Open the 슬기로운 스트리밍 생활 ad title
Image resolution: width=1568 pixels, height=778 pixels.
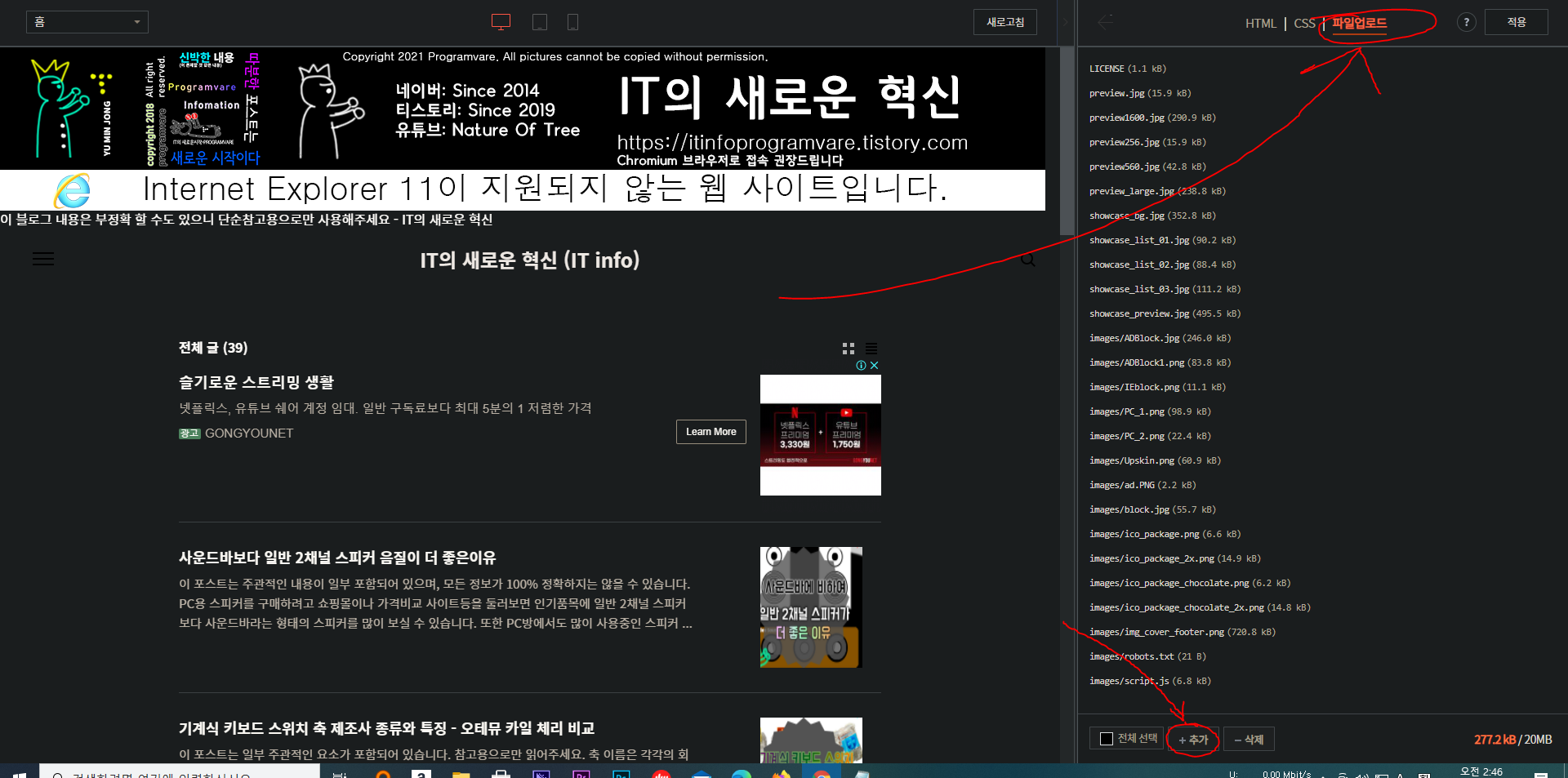(256, 382)
